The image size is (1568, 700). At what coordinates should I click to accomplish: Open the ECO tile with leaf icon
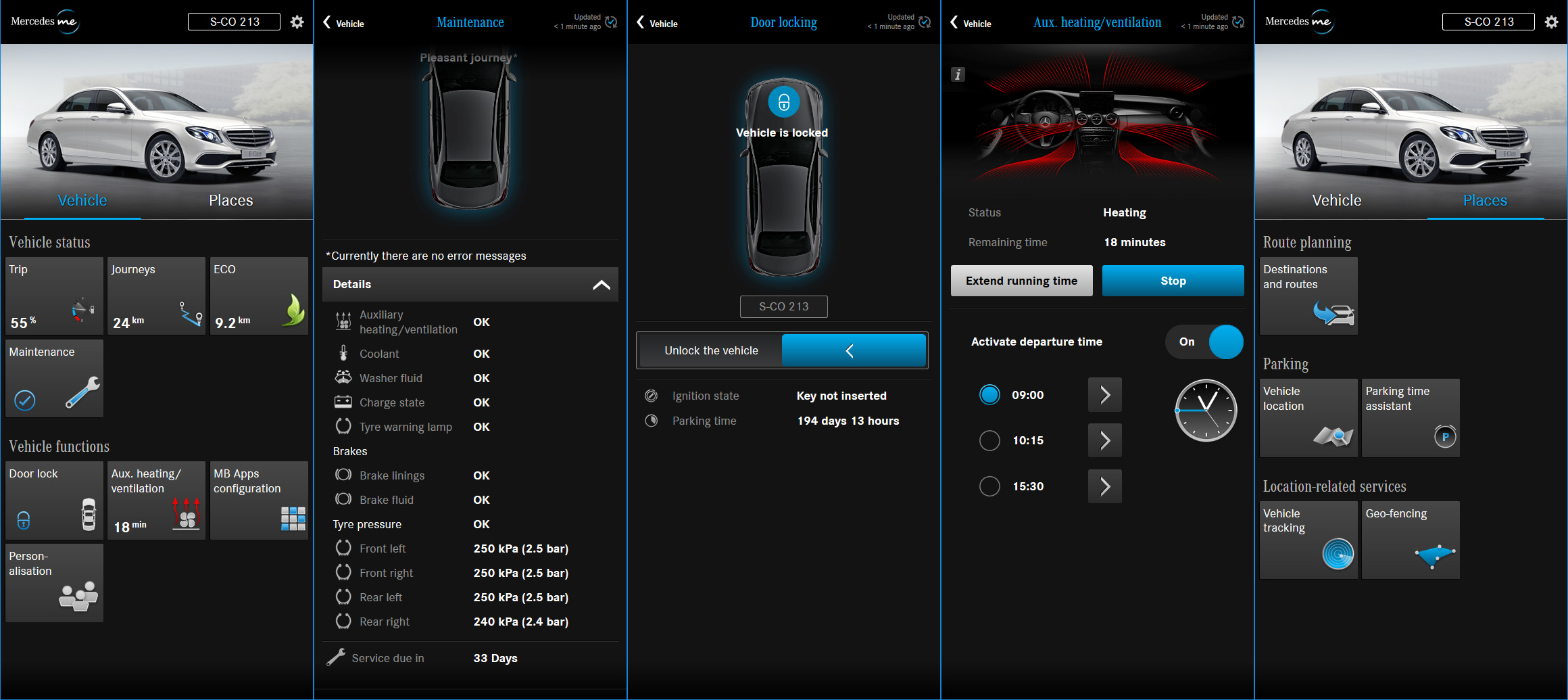coord(260,296)
